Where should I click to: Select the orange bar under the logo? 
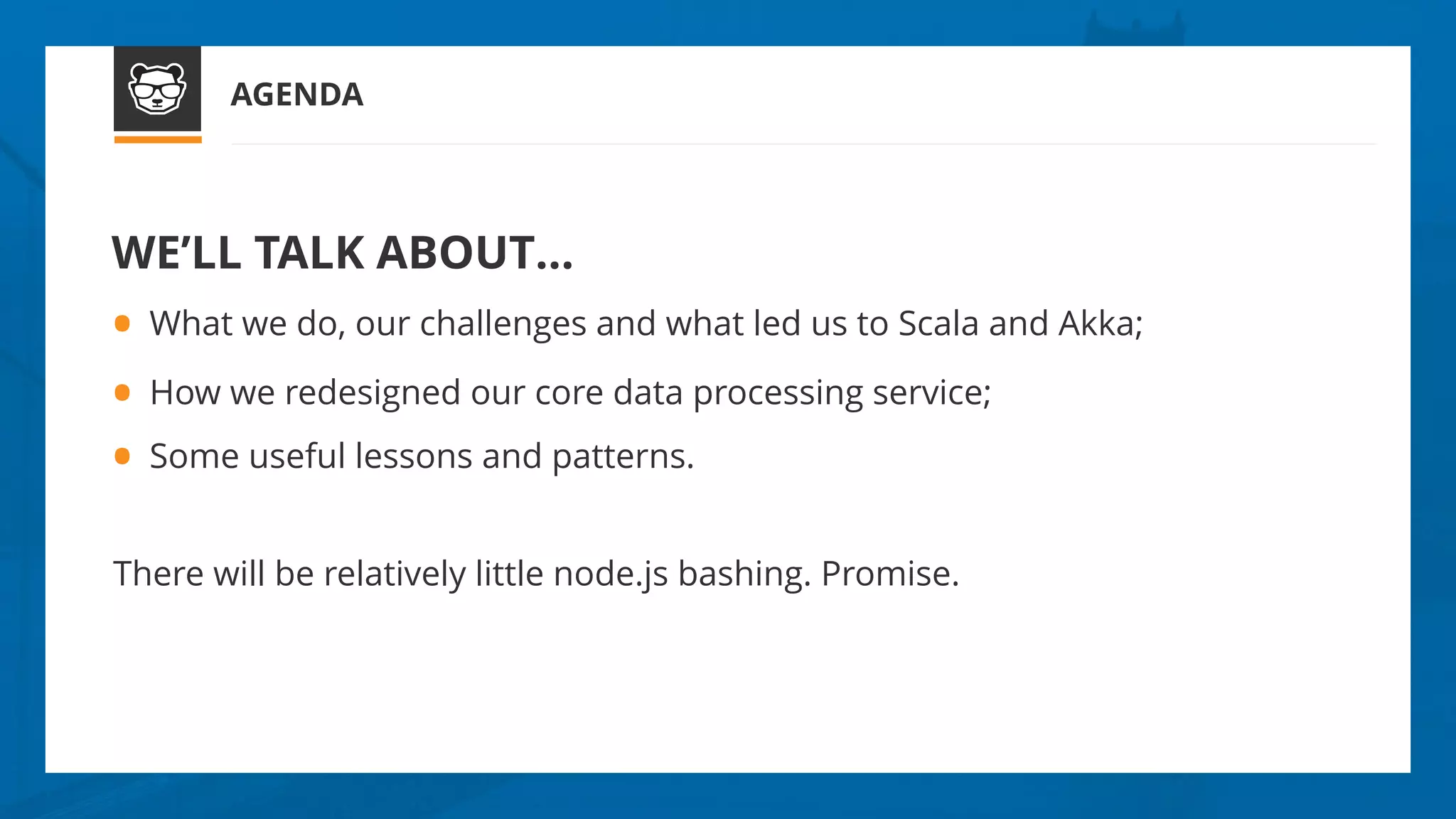point(158,140)
